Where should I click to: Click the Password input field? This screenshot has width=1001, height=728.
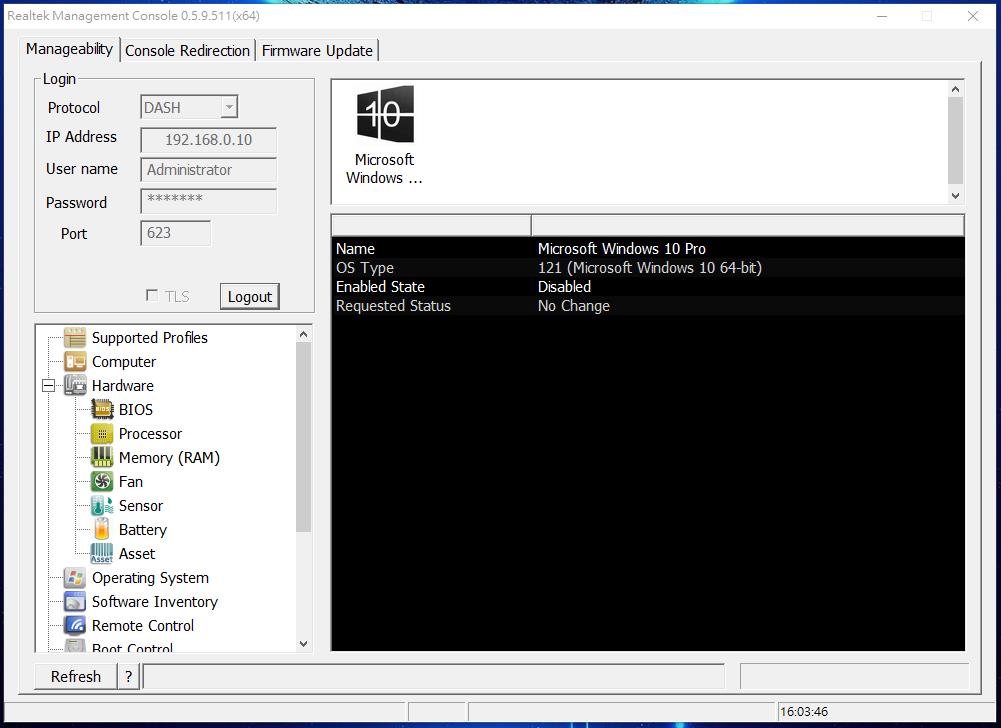point(209,201)
